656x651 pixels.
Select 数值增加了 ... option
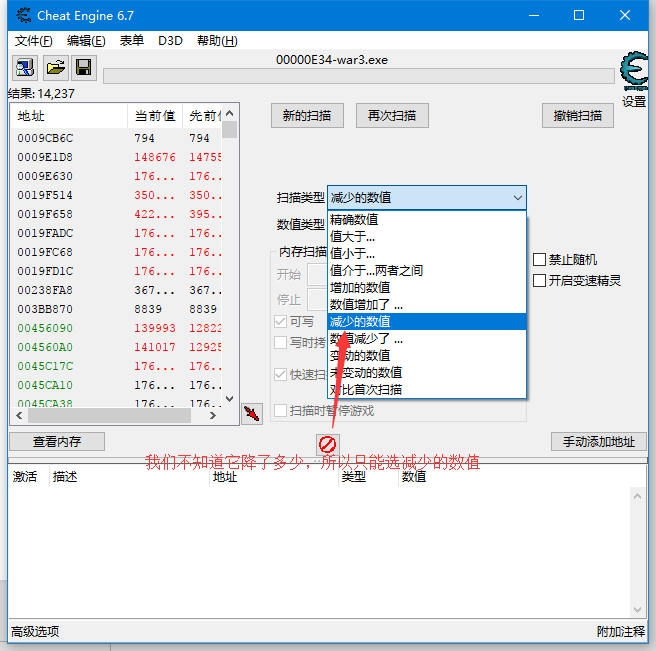point(427,305)
